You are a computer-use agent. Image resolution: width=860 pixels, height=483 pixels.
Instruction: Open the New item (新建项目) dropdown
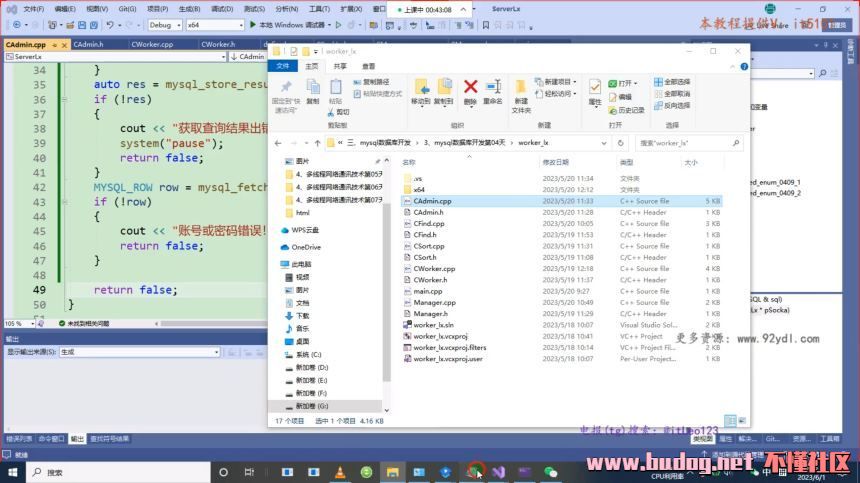coord(555,82)
